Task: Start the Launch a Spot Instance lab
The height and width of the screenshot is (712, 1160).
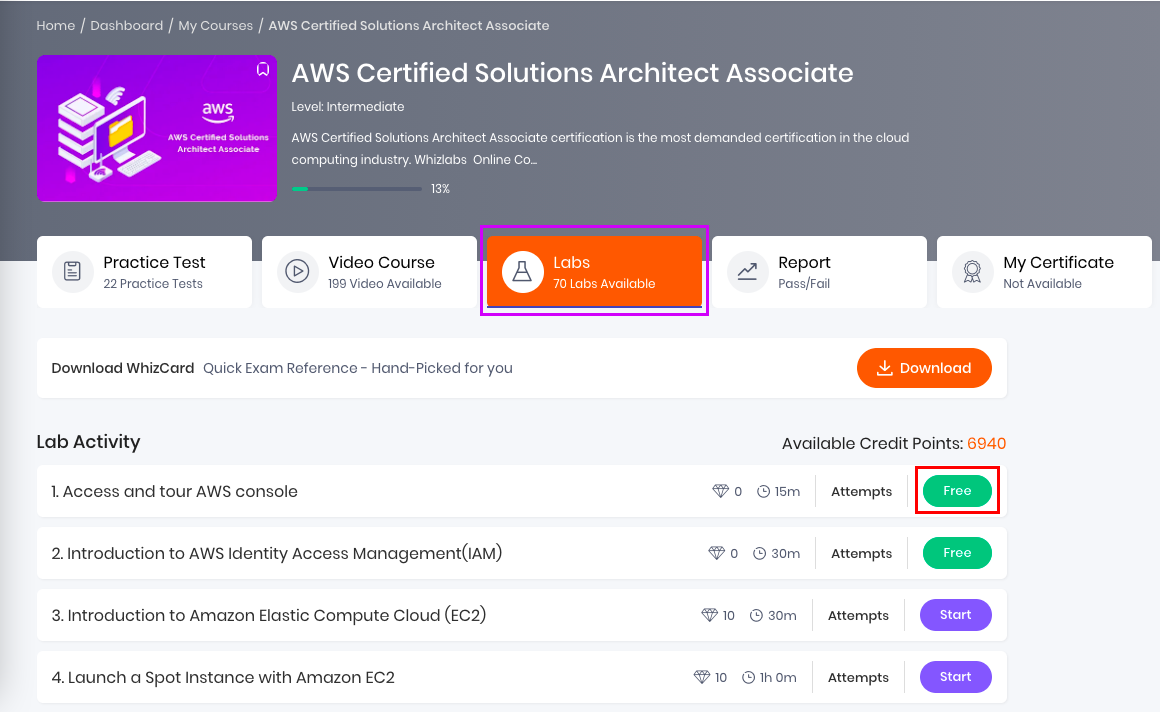Action: click(956, 677)
